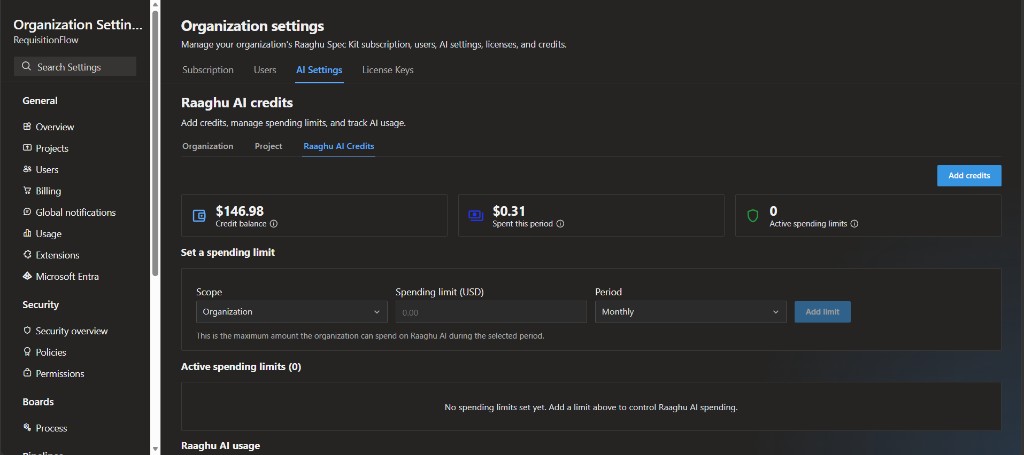This screenshot has width=1024, height=455.
Task: Click the Global notifications icon
Action: pyautogui.click(x=27, y=212)
